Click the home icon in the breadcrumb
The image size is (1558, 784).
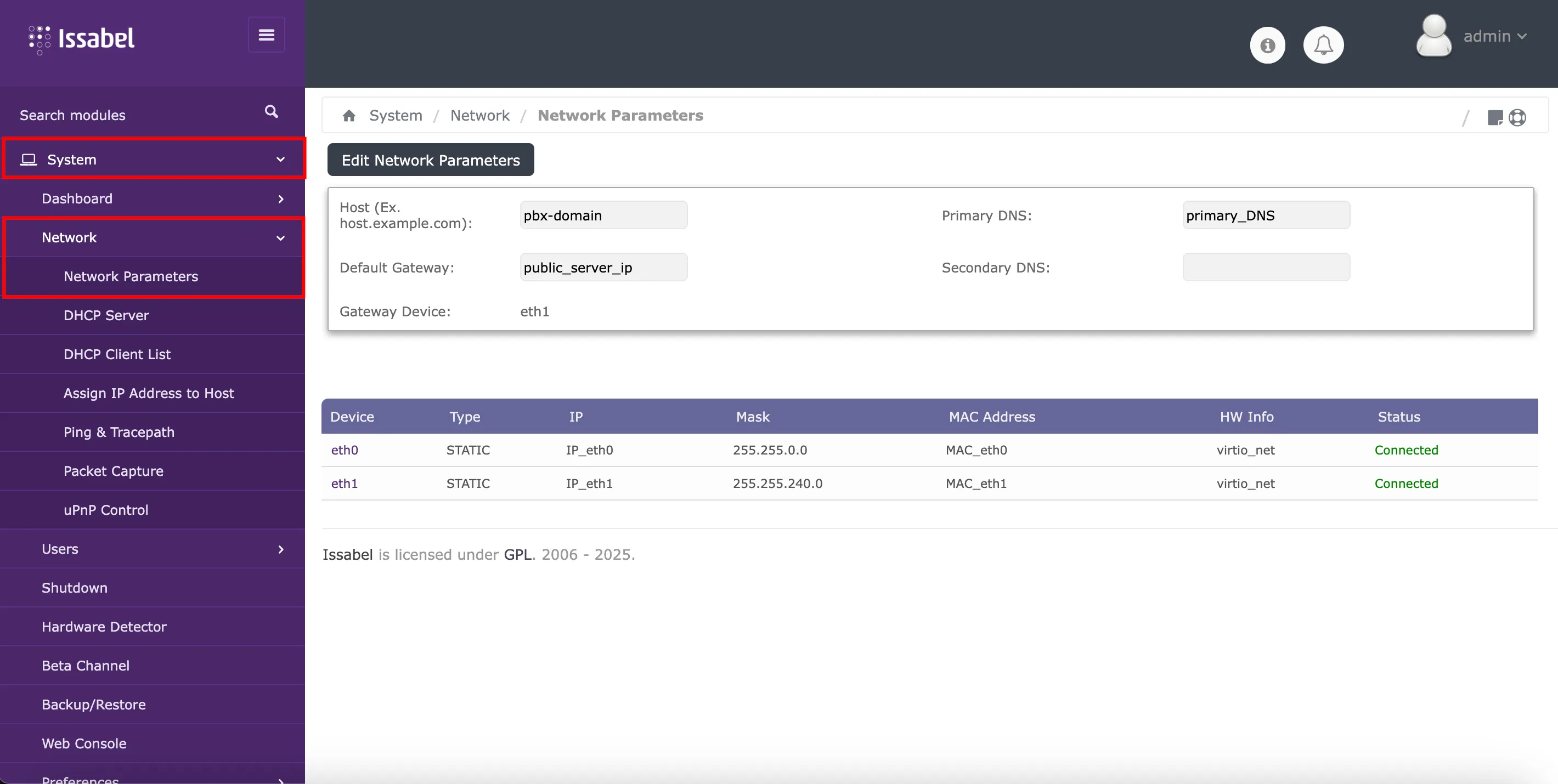(x=350, y=115)
